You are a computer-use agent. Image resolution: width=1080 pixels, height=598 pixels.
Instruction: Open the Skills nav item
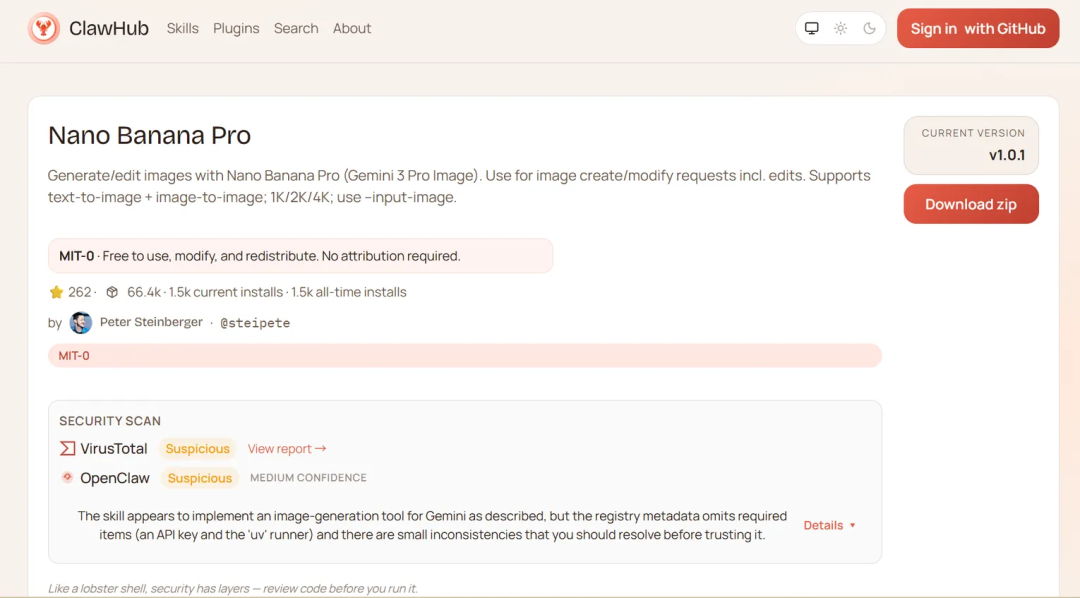click(183, 28)
